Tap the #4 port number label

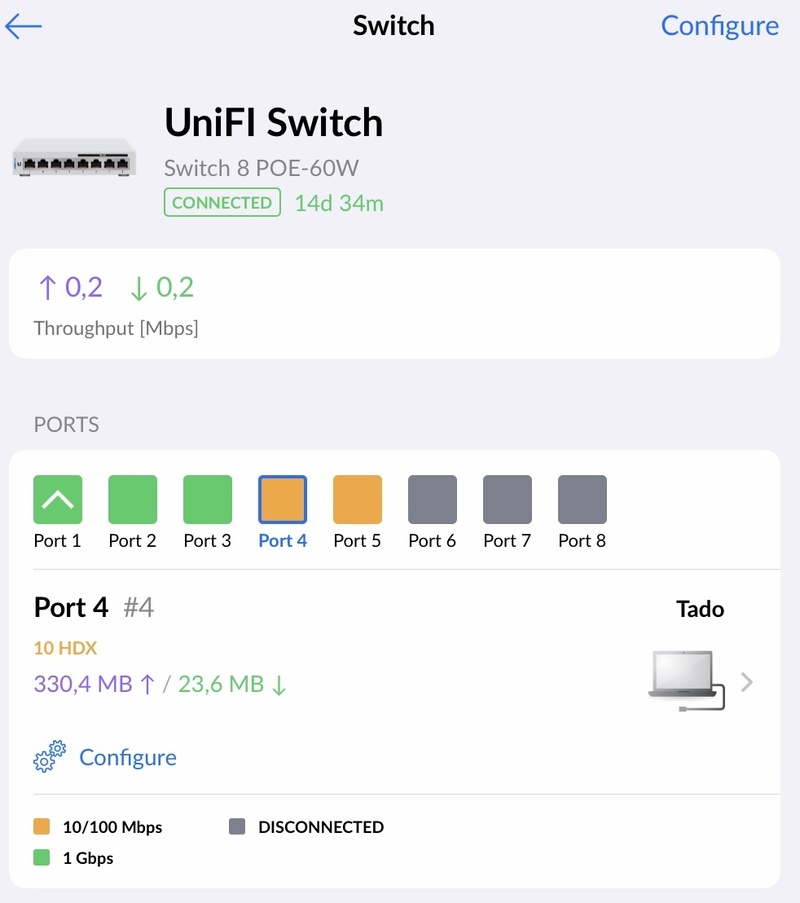[x=139, y=608]
